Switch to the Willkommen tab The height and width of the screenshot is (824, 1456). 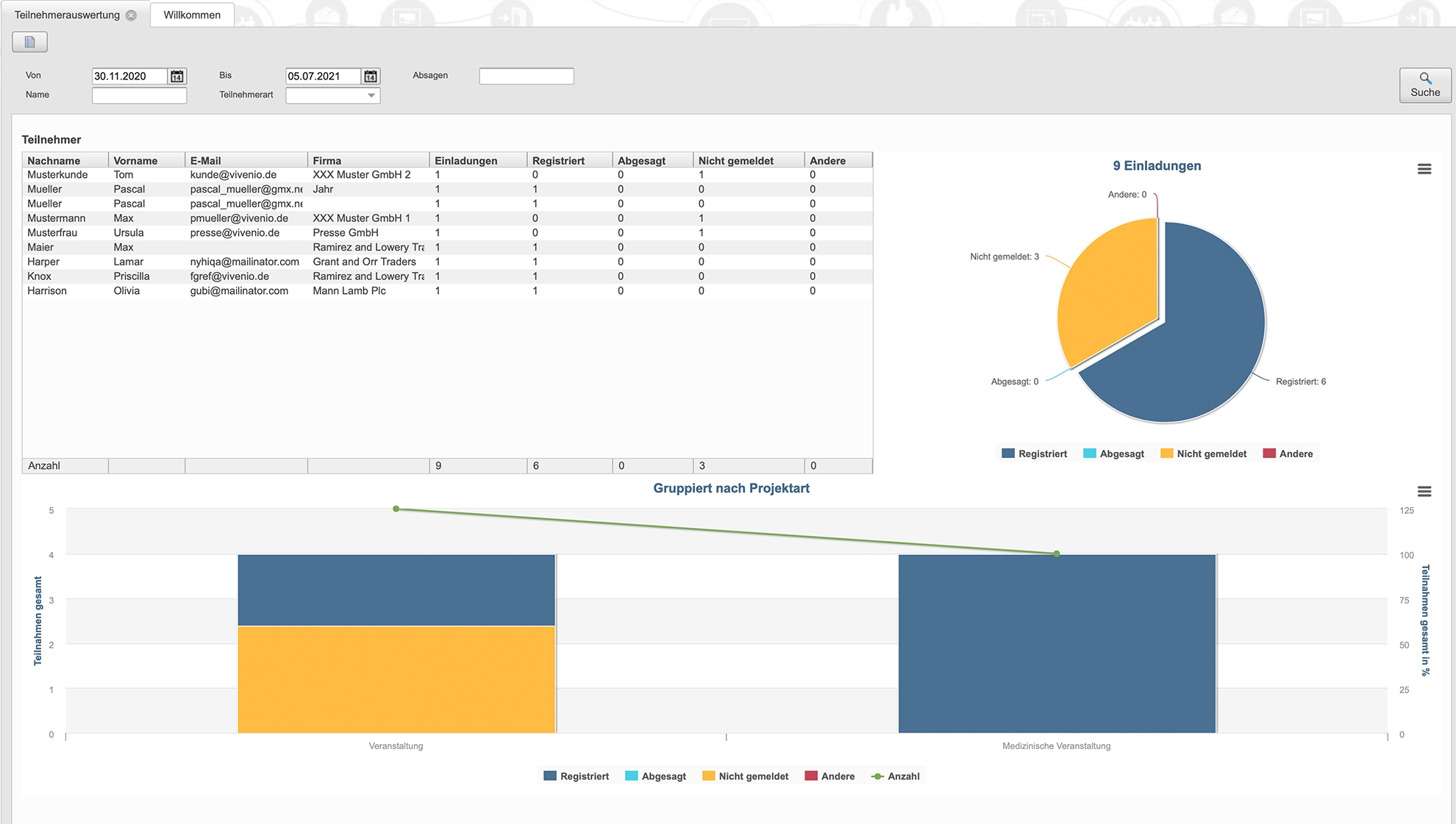coord(192,15)
